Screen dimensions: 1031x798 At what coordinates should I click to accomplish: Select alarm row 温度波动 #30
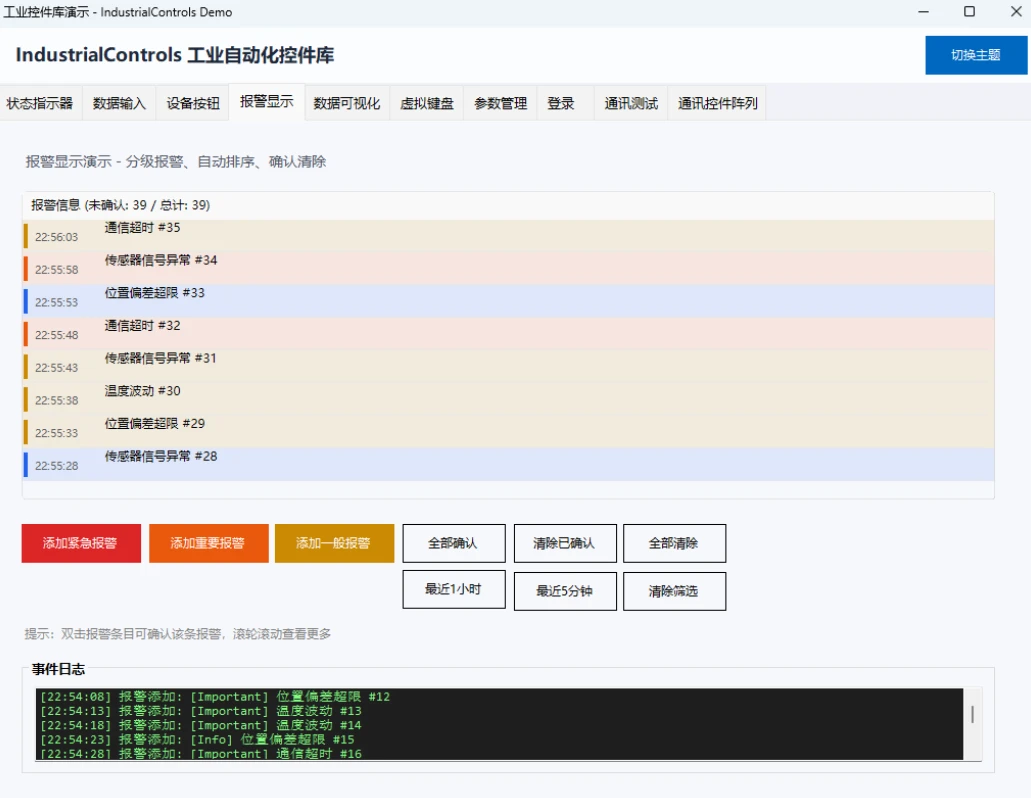coord(508,399)
